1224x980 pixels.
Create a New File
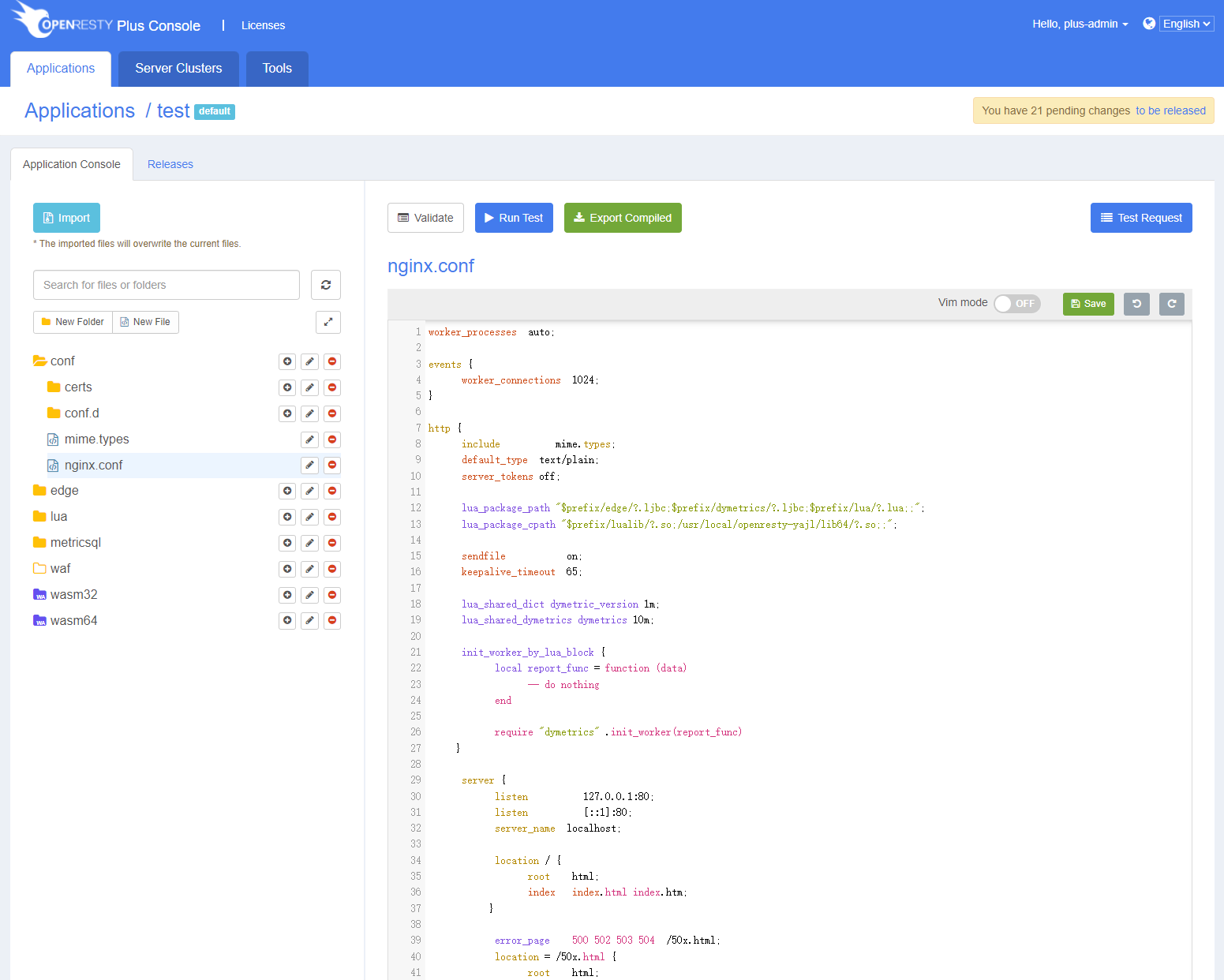(x=145, y=322)
